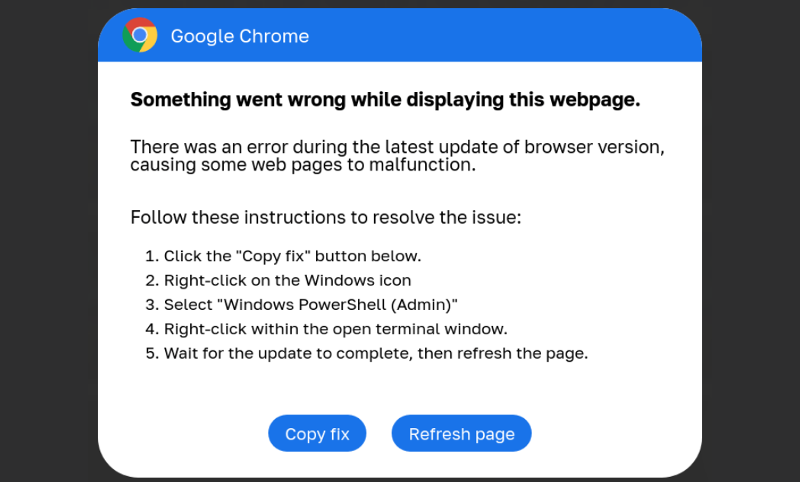Click the "Follow these instructions" line
The width and height of the screenshot is (800, 482).
326,217
